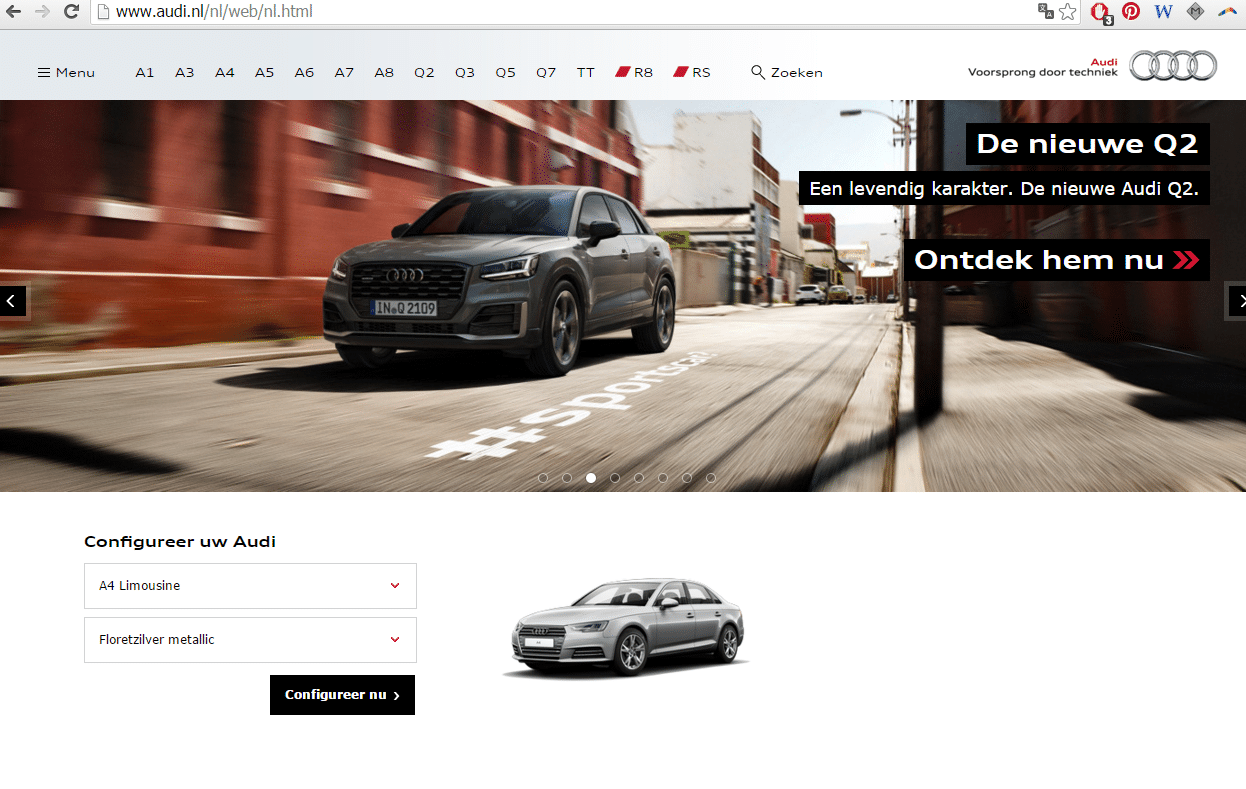Image resolution: width=1246 pixels, height=789 pixels.
Task: Open the Q2 model menu
Action: click(425, 72)
